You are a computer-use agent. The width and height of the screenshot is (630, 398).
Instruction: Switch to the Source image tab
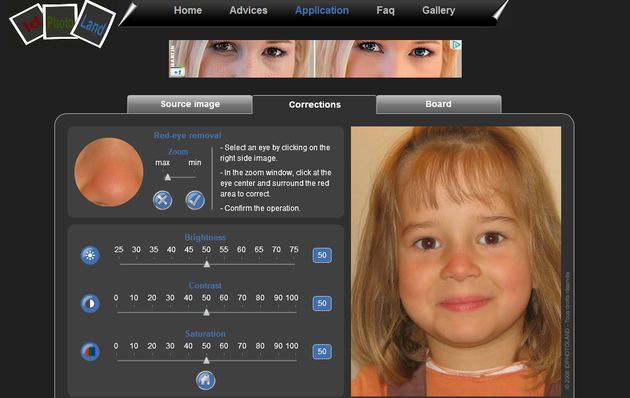pos(190,104)
